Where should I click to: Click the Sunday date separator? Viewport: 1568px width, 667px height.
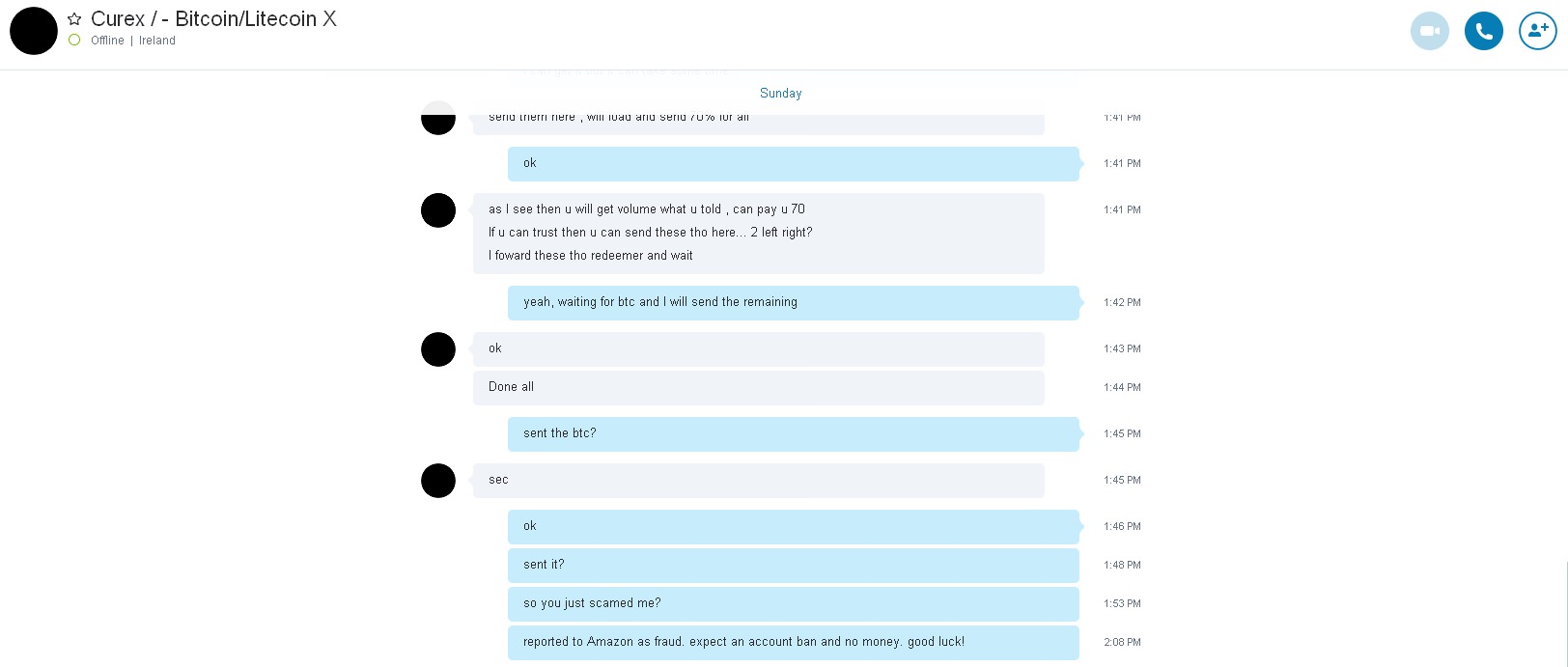(780, 94)
